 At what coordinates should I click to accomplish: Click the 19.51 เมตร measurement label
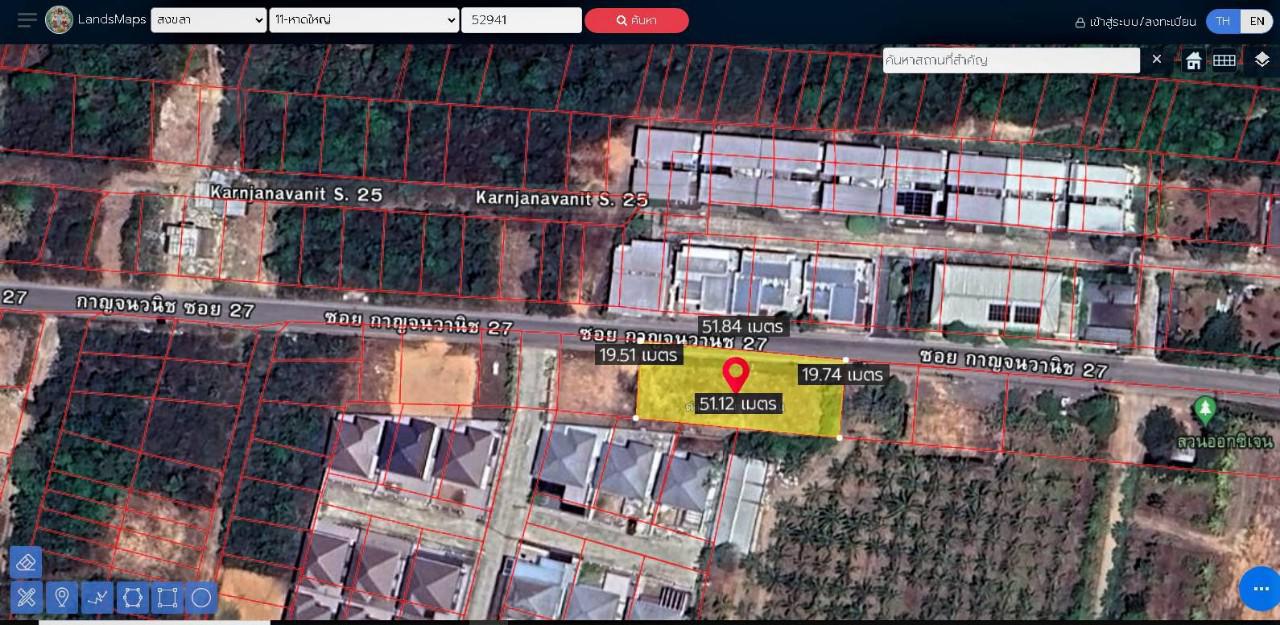point(639,355)
